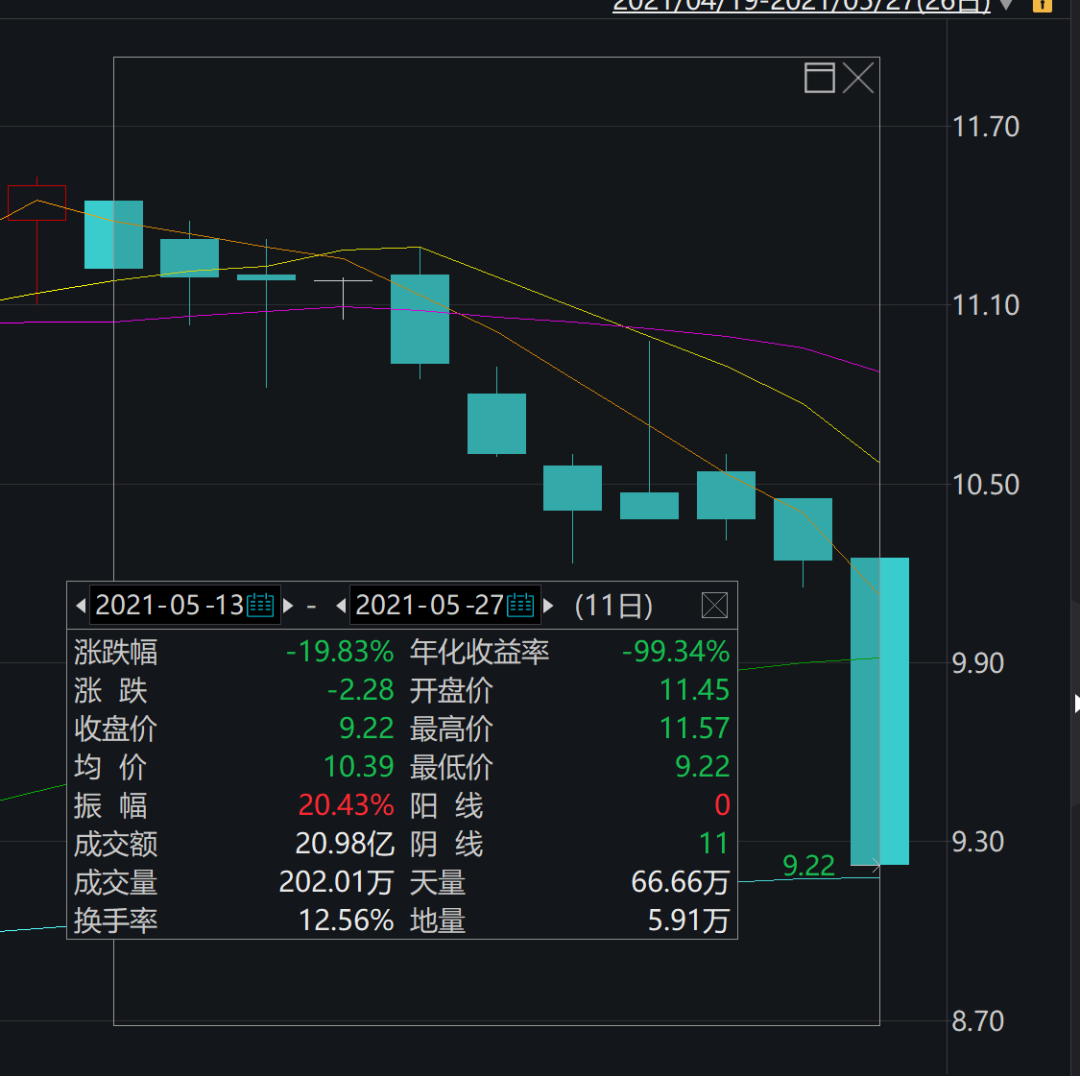The width and height of the screenshot is (1080, 1076).
Task: Select the 年化收益率 value -99.34%
Action: (x=676, y=652)
